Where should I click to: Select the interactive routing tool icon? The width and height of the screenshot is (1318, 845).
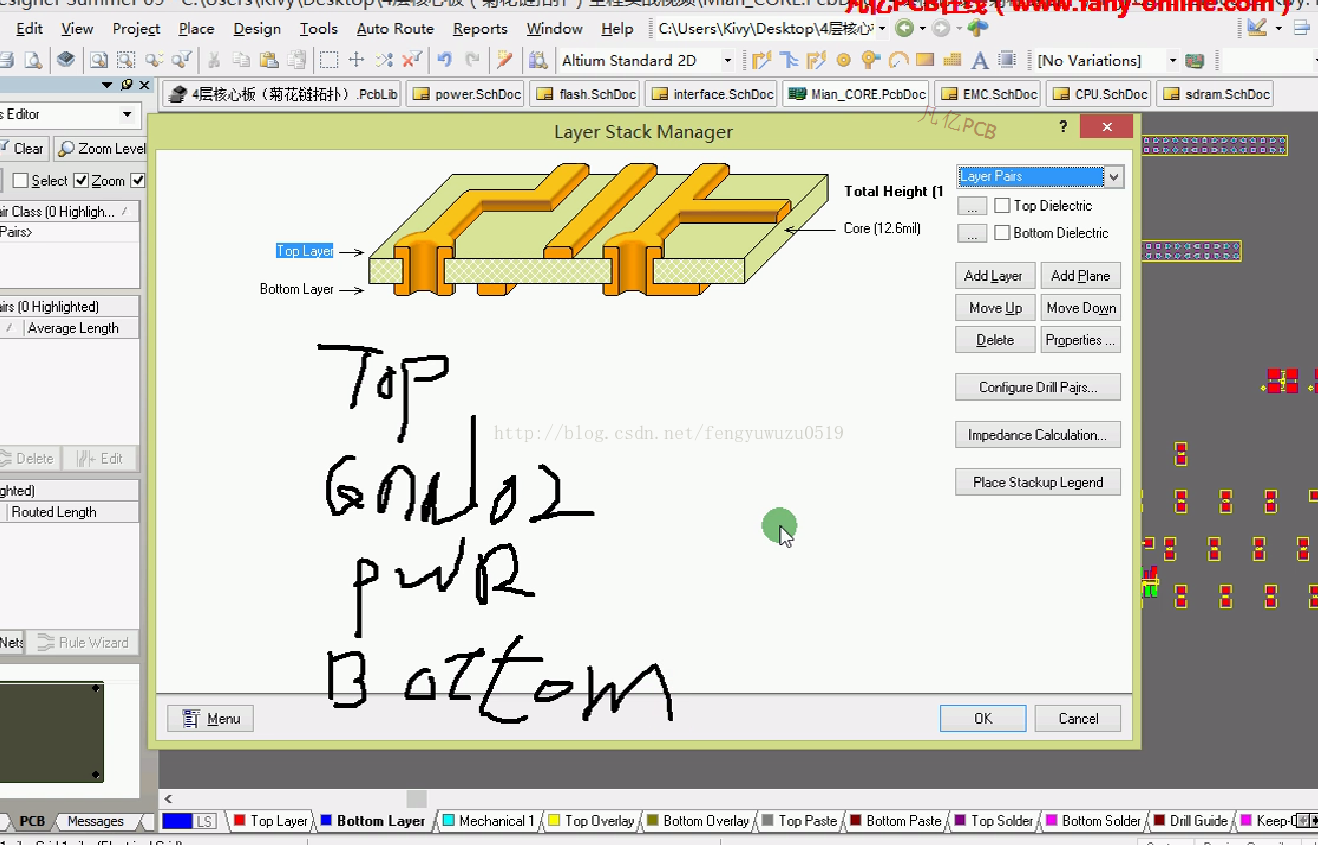762,60
